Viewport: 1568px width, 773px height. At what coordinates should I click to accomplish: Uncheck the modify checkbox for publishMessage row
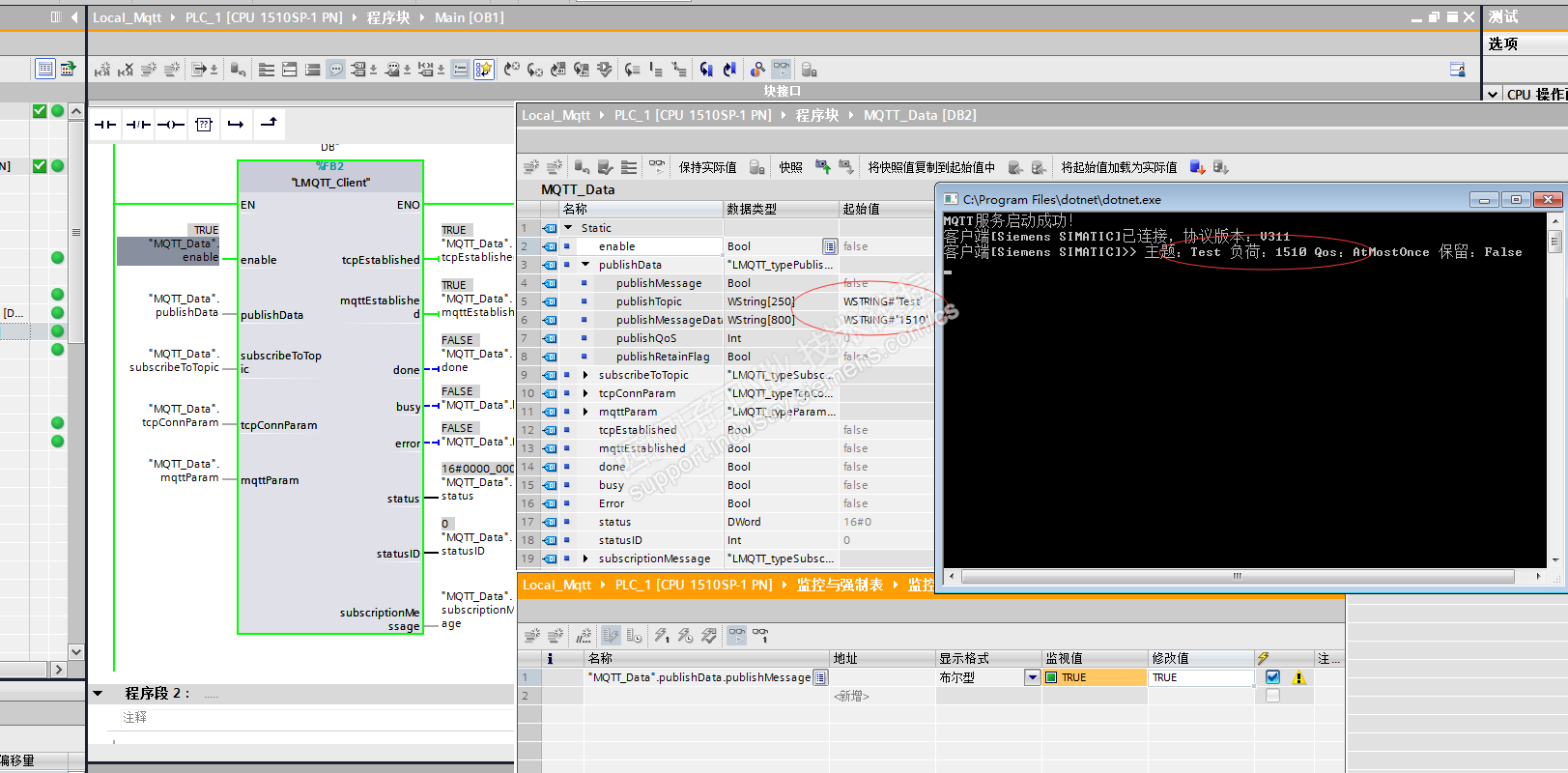pyautogui.click(x=1272, y=677)
